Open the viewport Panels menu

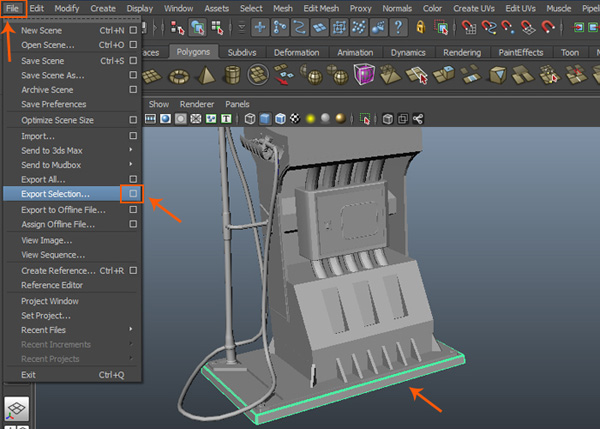(x=237, y=104)
